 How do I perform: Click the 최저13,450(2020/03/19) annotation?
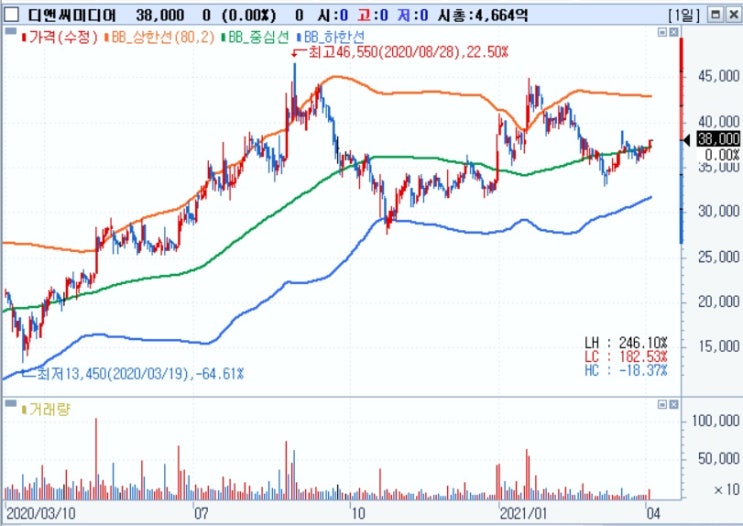[x=140, y=374]
